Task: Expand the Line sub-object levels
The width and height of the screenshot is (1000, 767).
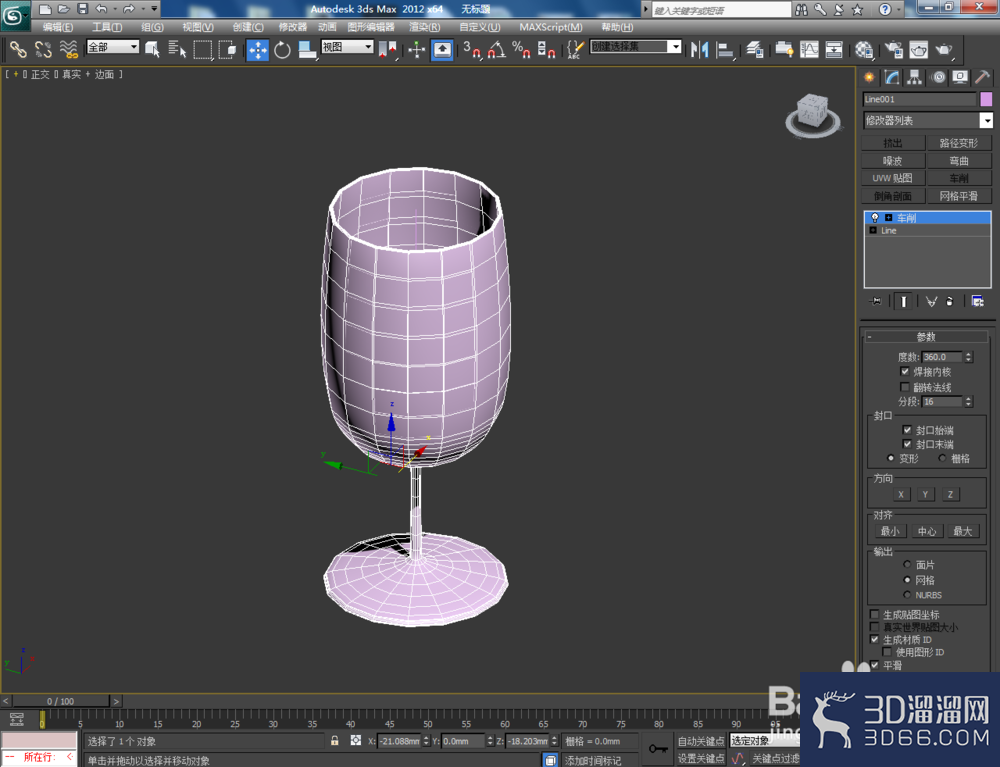Action: click(x=873, y=230)
